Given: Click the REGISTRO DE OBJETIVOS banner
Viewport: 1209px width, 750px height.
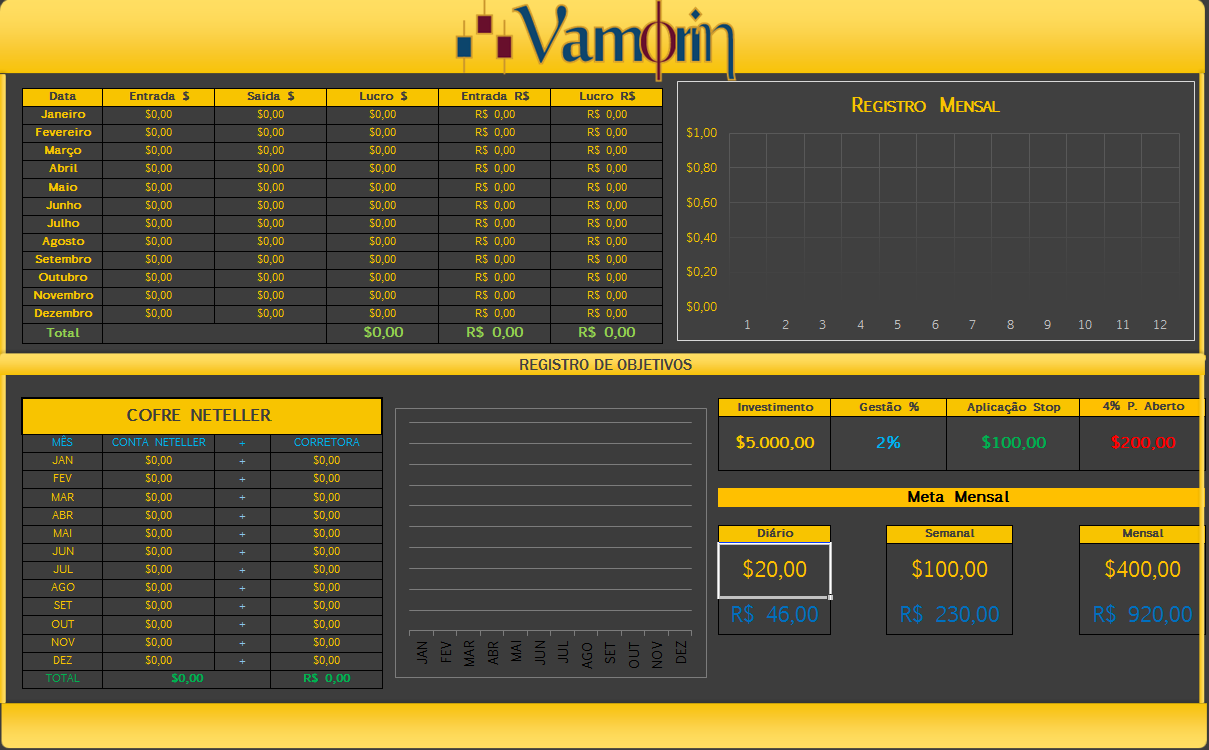Looking at the screenshot, I should 605,365.
